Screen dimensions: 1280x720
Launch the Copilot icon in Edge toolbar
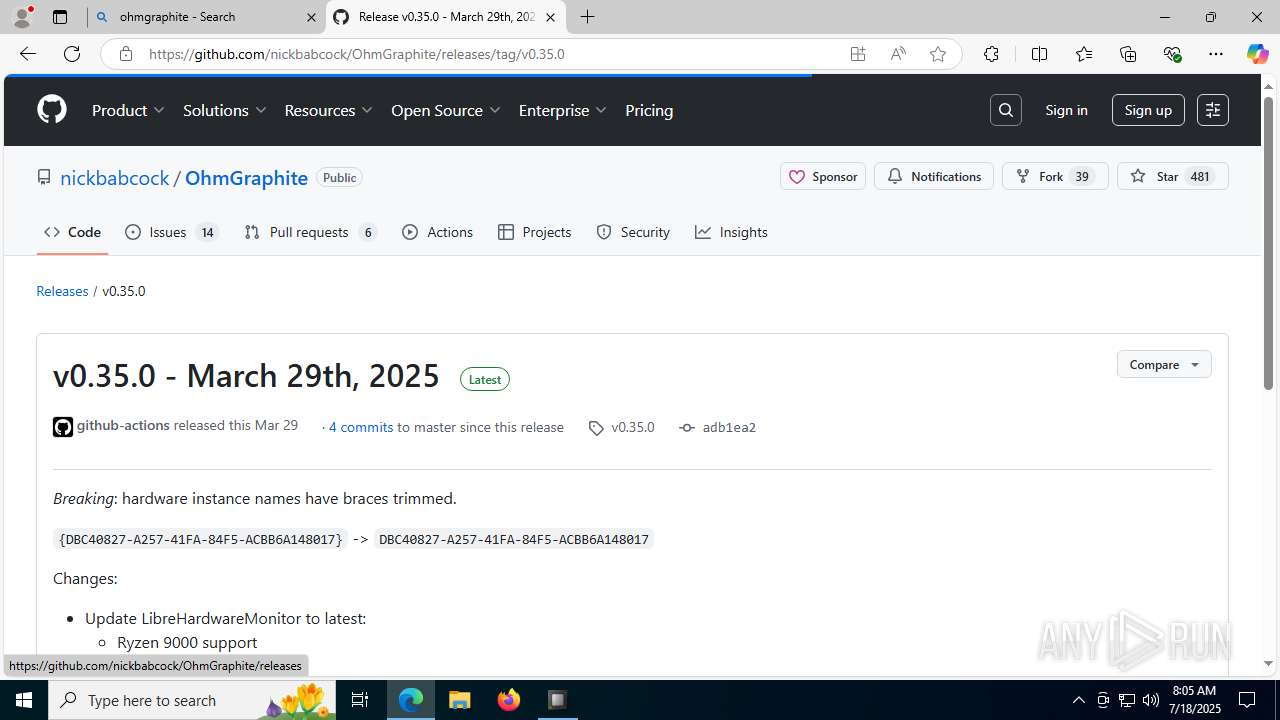tap(1257, 54)
